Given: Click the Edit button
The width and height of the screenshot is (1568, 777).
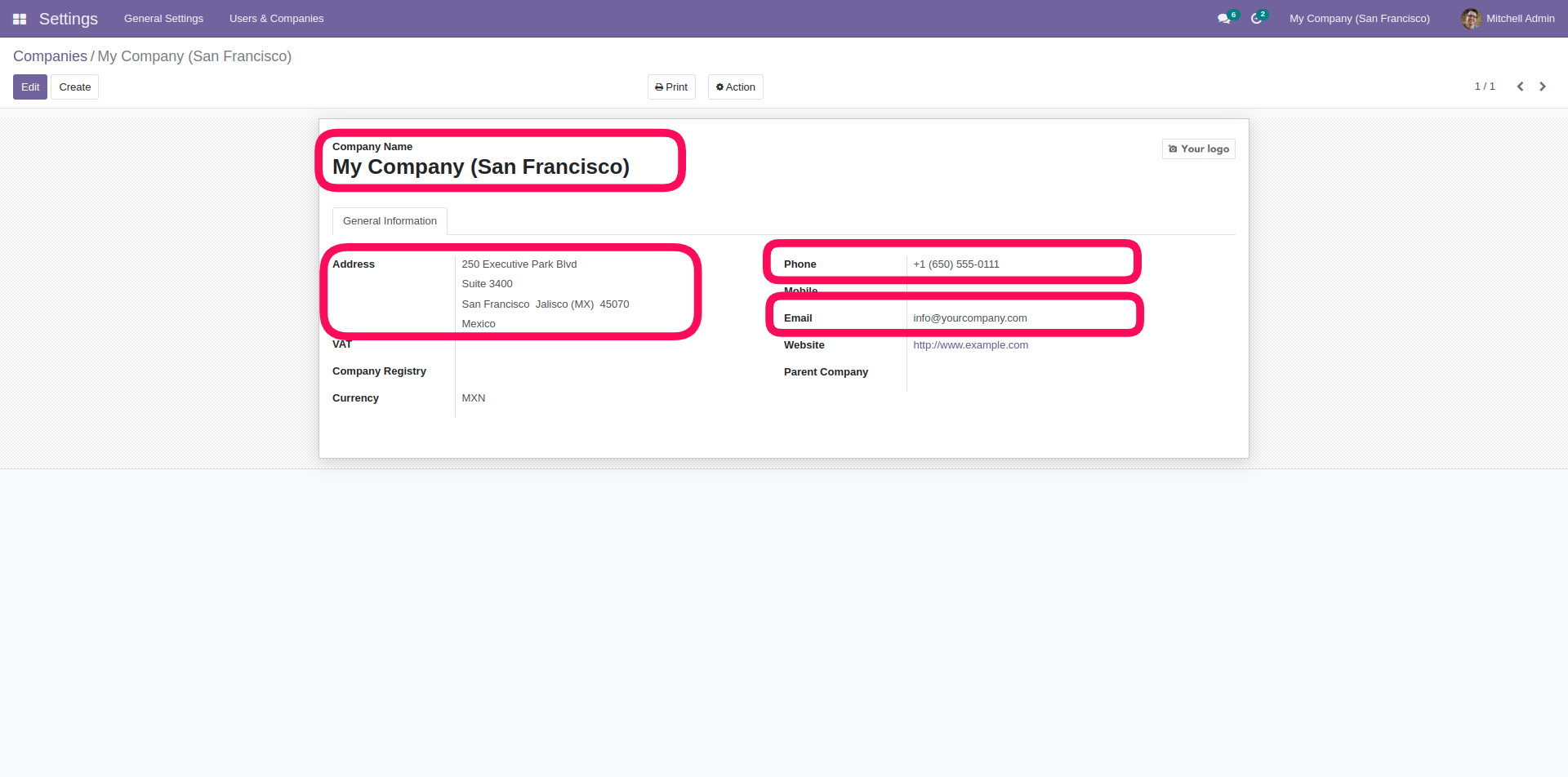Looking at the screenshot, I should [30, 87].
